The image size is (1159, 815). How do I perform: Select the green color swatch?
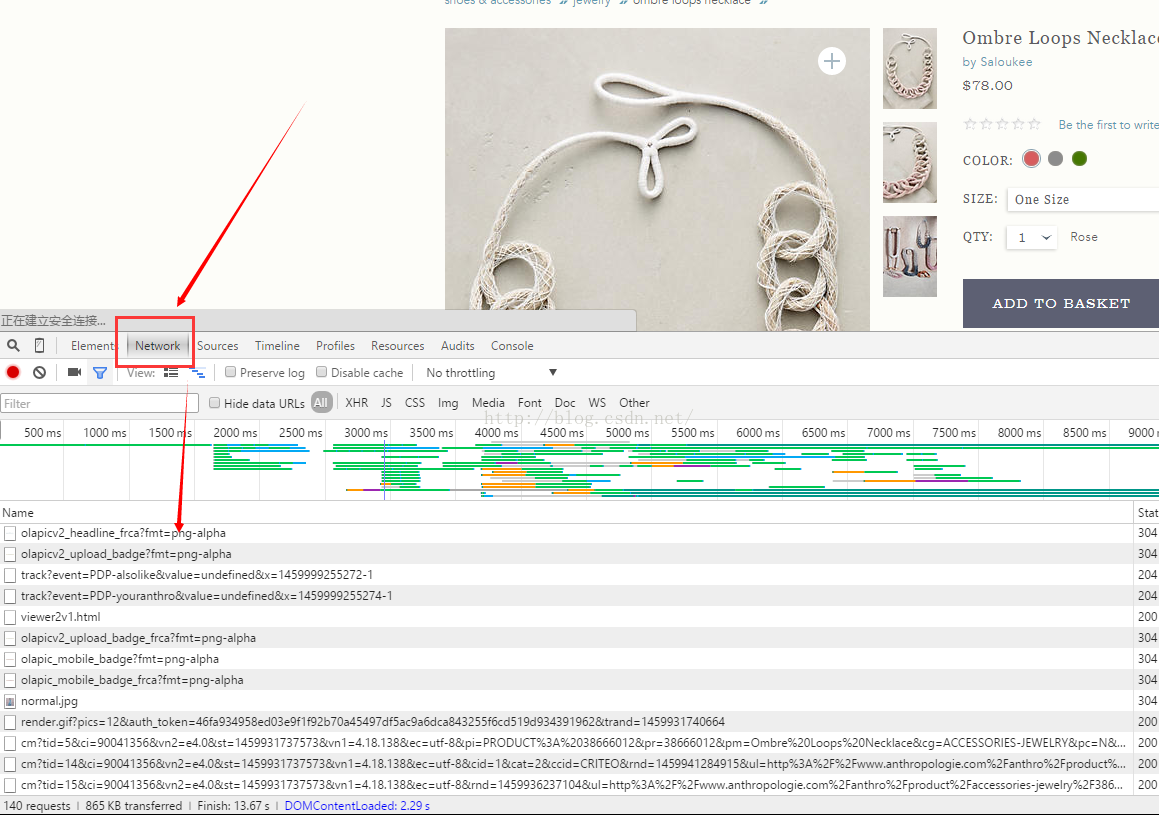coord(1079,159)
